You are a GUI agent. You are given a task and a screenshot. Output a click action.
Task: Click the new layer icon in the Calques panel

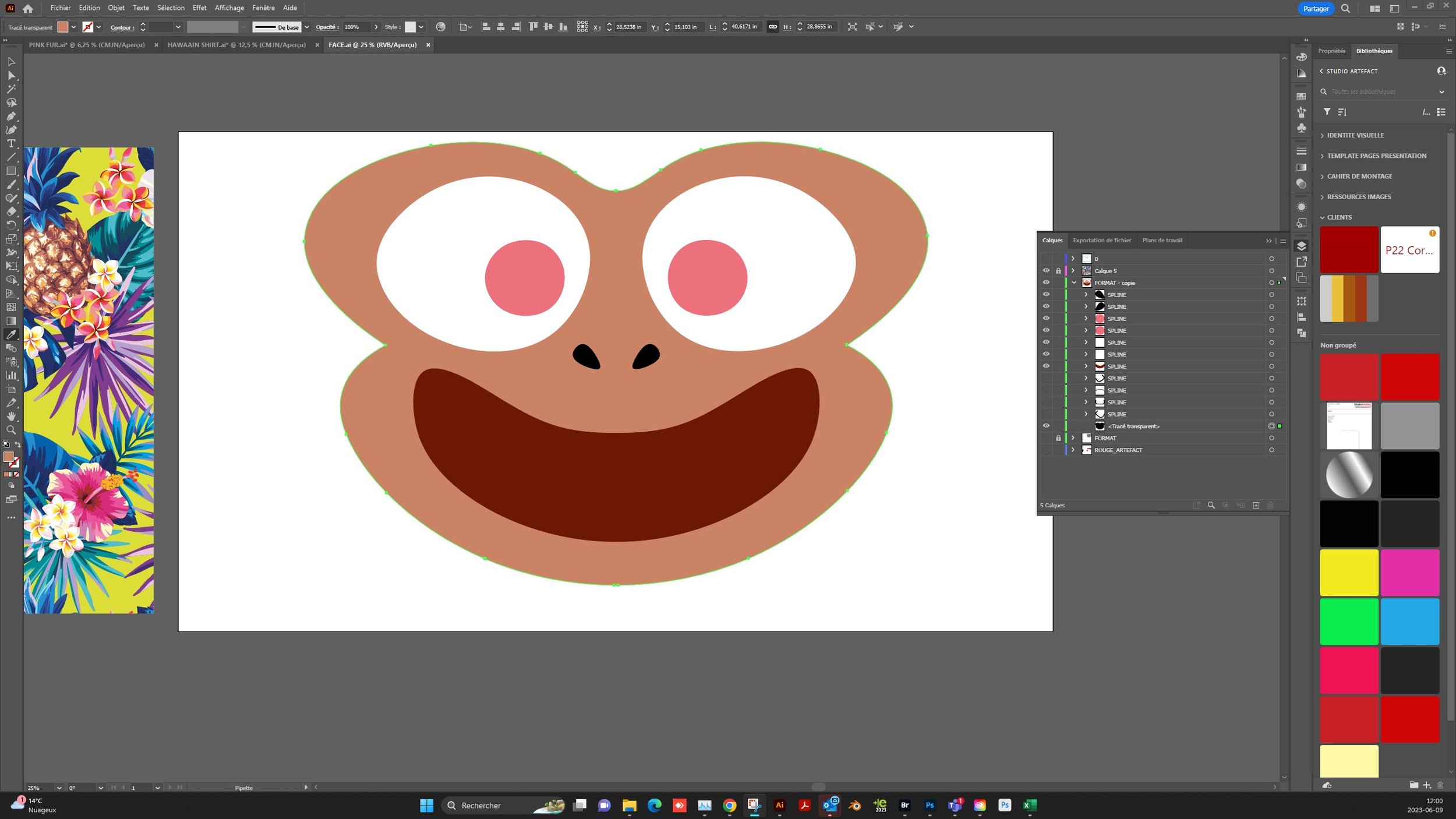pos(1256,505)
